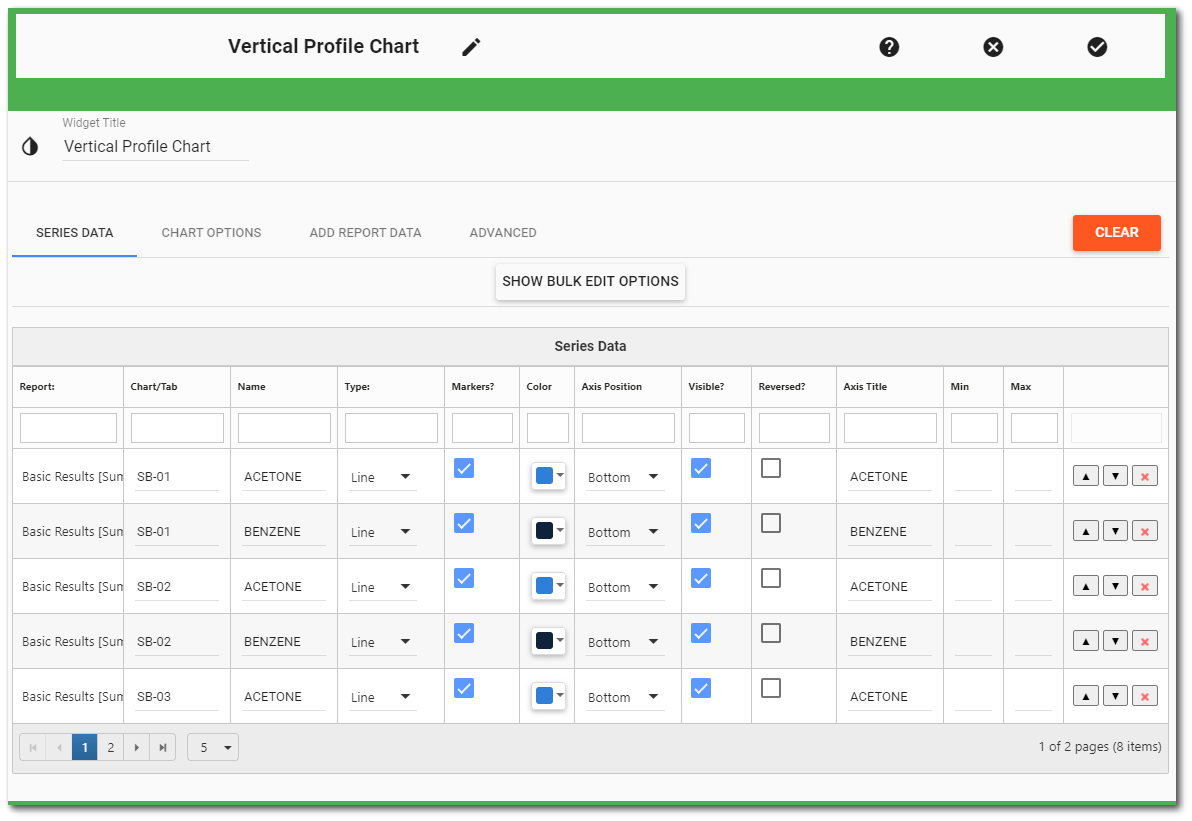Screen dimensions: 1192x821
Task: Delete the SB-03 ACETONE series row
Action: click(1144, 695)
